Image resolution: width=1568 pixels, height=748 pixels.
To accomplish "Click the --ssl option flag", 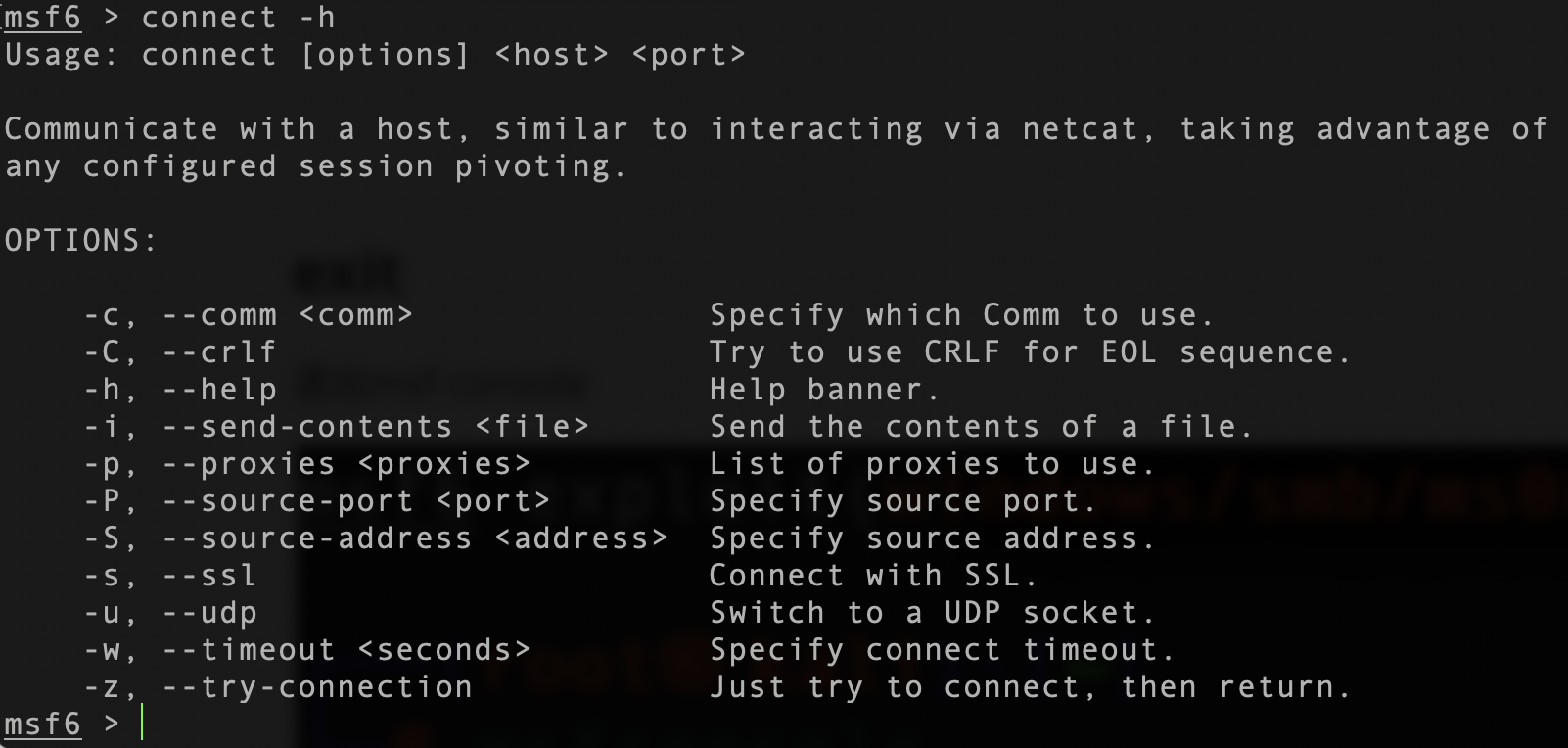I will pos(209,576).
